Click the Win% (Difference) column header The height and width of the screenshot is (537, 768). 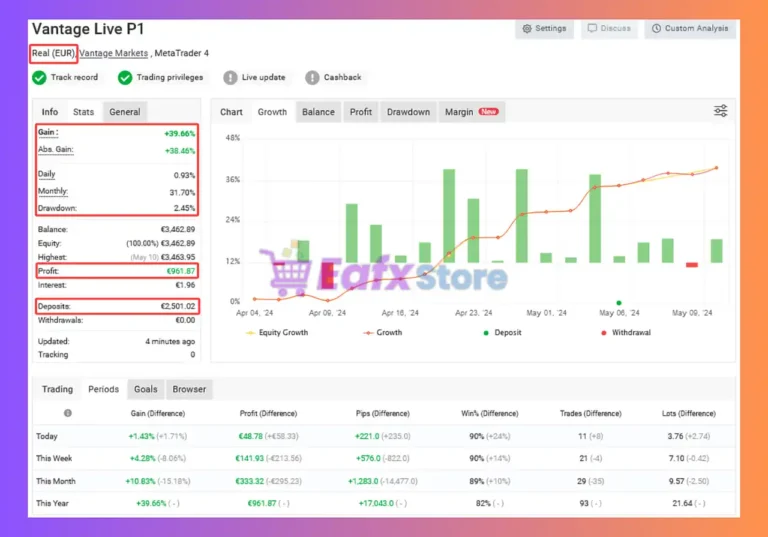(490, 414)
